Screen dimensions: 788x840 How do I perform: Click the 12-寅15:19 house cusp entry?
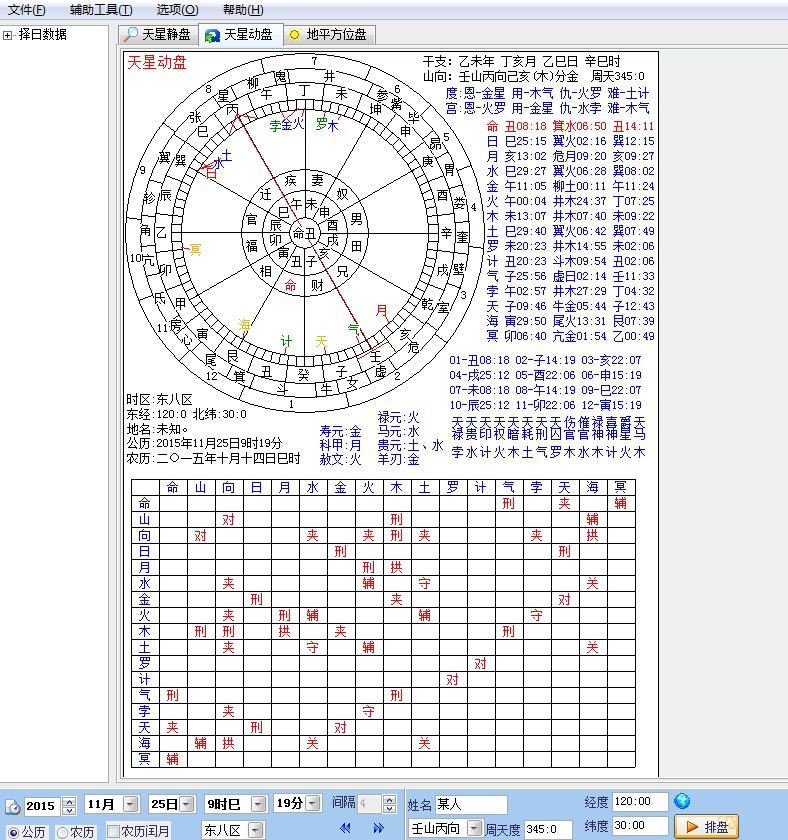(x=612, y=405)
